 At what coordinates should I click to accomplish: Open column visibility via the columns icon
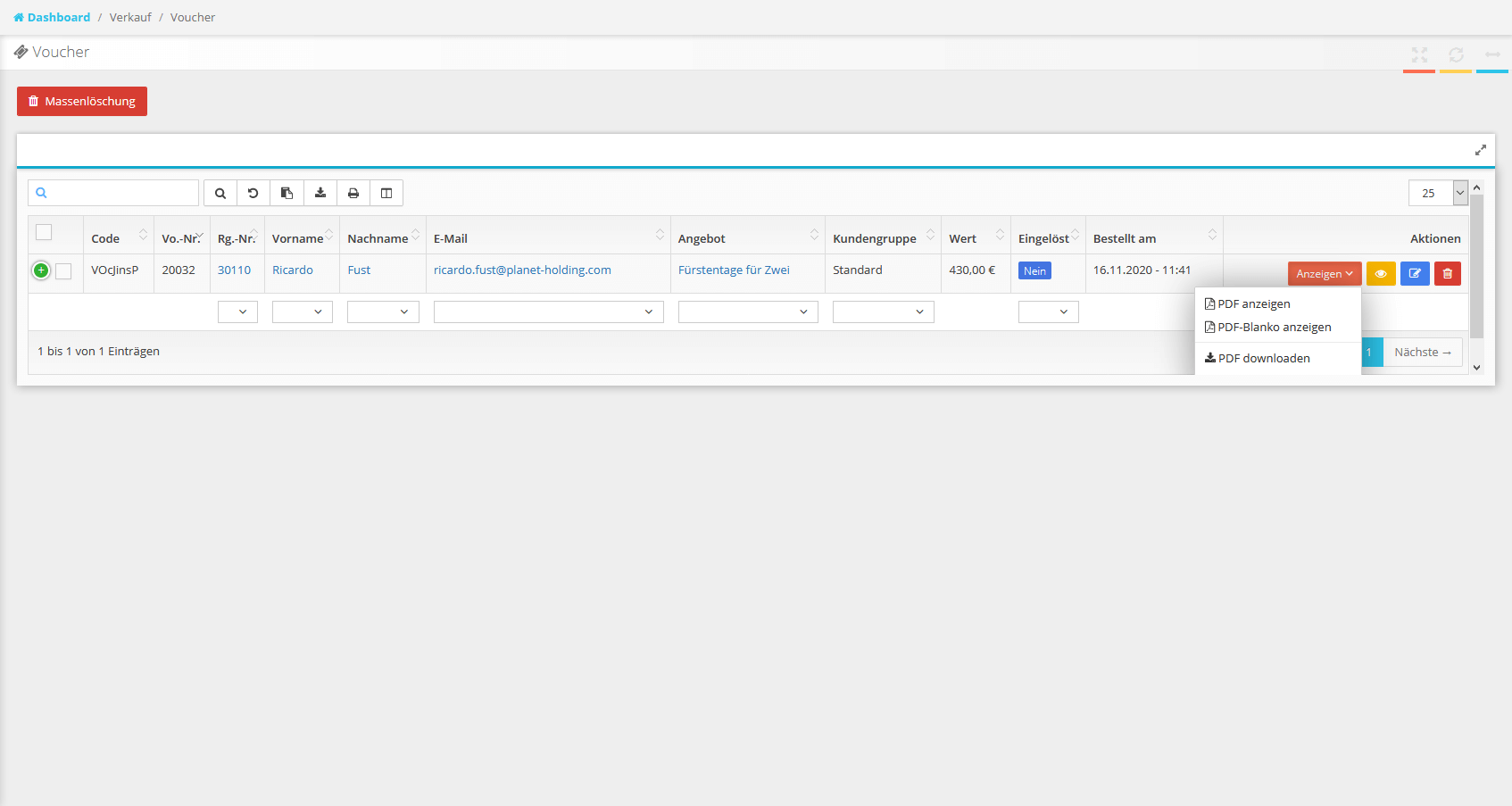point(386,194)
